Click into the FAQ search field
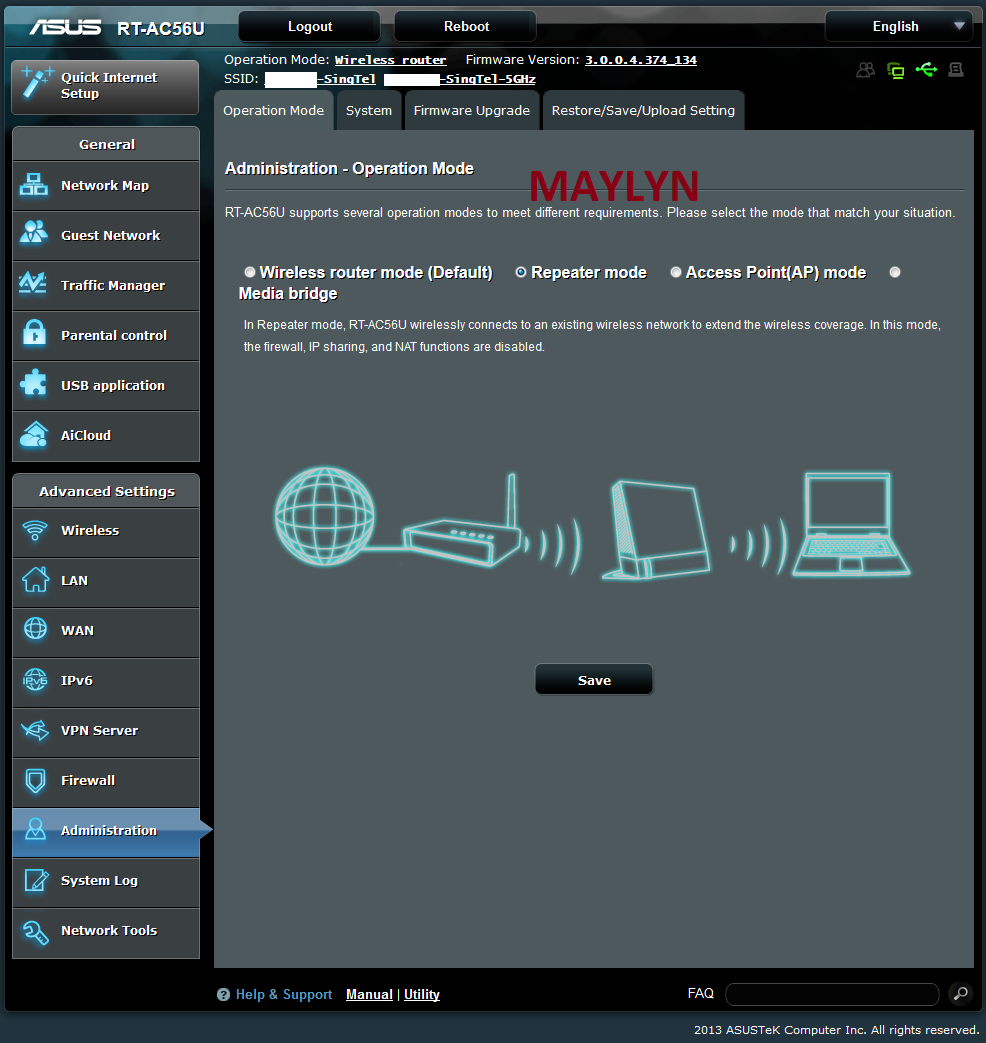 831,994
